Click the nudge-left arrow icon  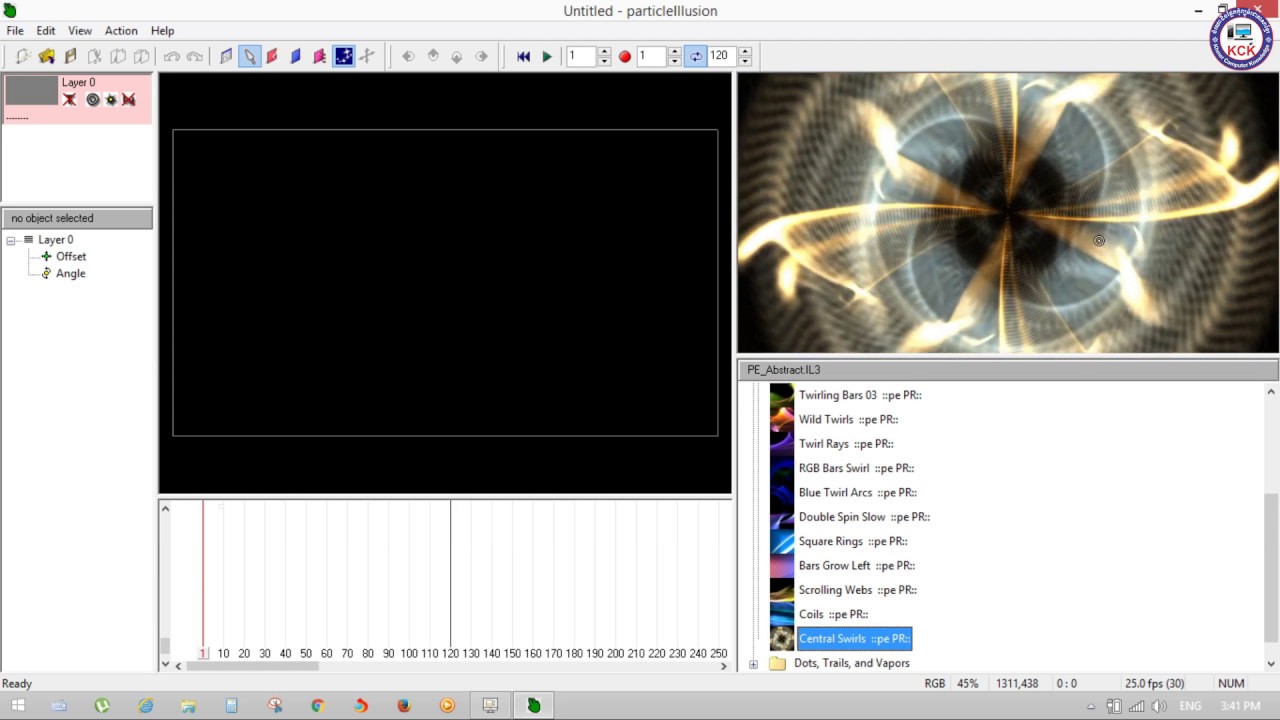click(x=408, y=57)
